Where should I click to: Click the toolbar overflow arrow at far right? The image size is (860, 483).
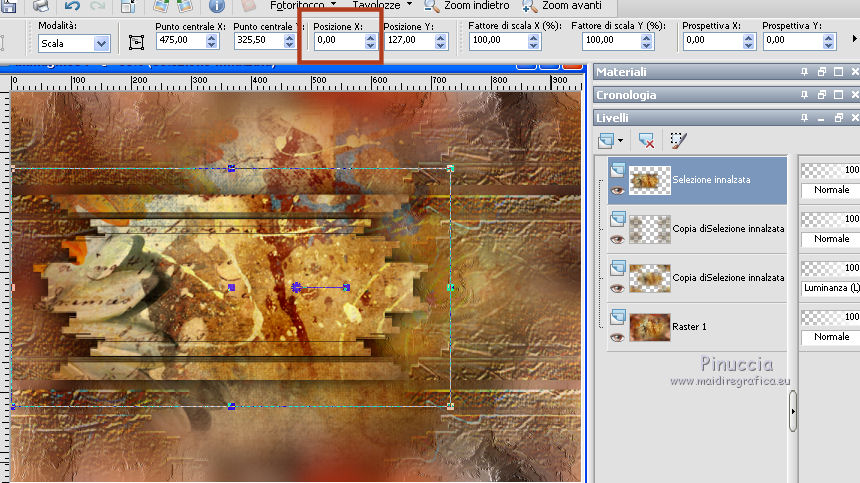(x=854, y=39)
